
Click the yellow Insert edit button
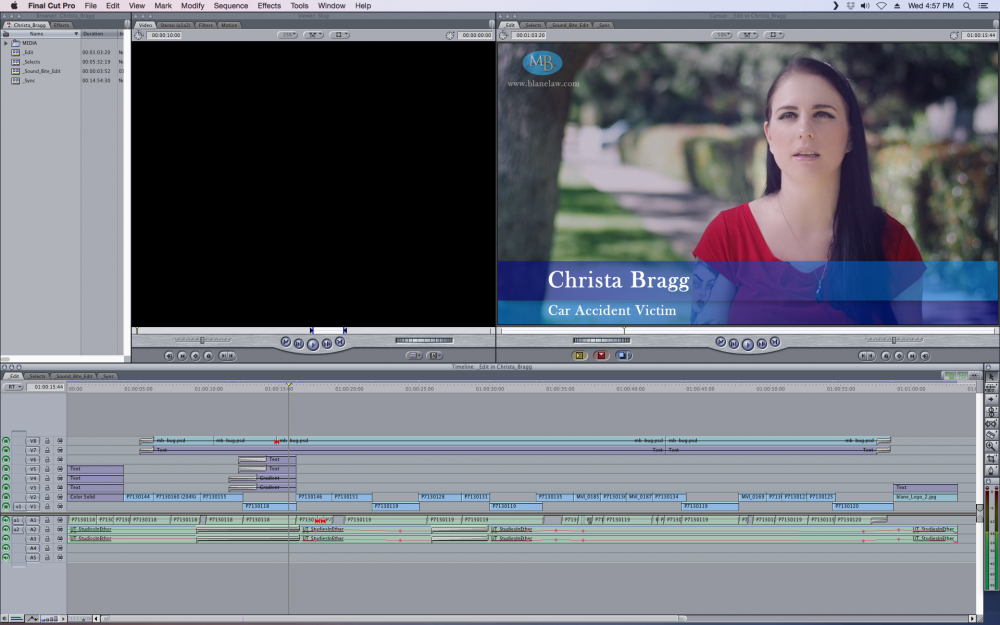click(x=579, y=355)
